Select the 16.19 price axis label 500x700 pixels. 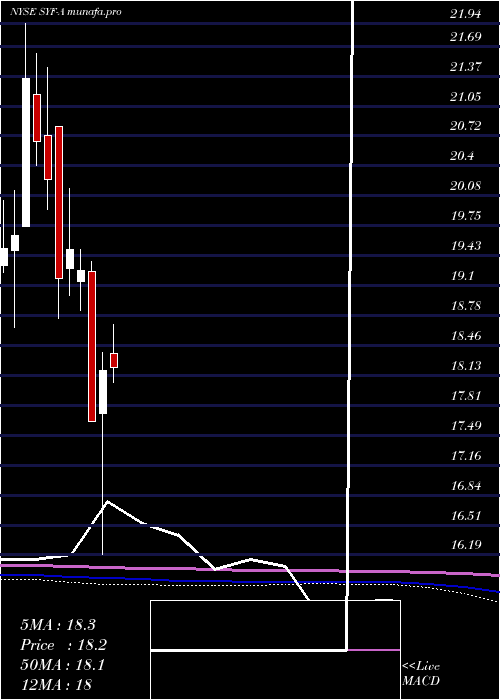[x=466, y=546]
